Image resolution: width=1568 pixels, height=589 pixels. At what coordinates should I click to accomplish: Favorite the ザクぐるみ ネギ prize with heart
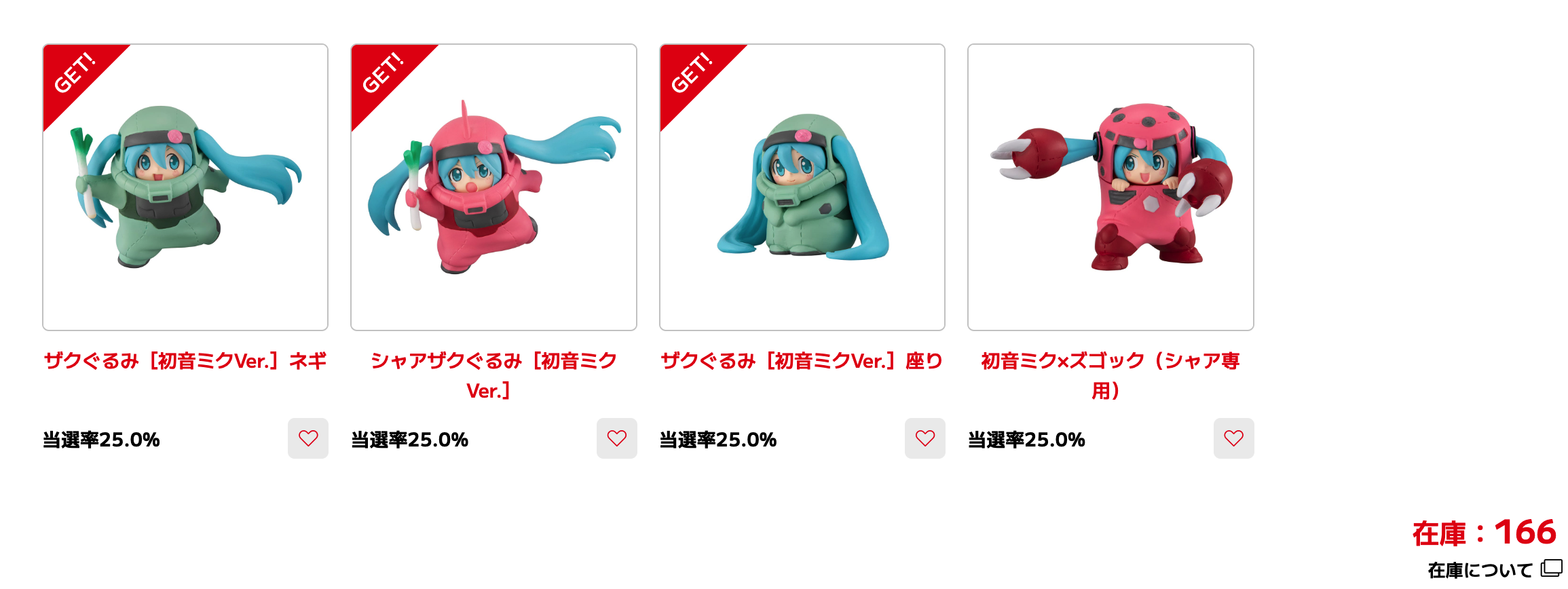tap(307, 438)
